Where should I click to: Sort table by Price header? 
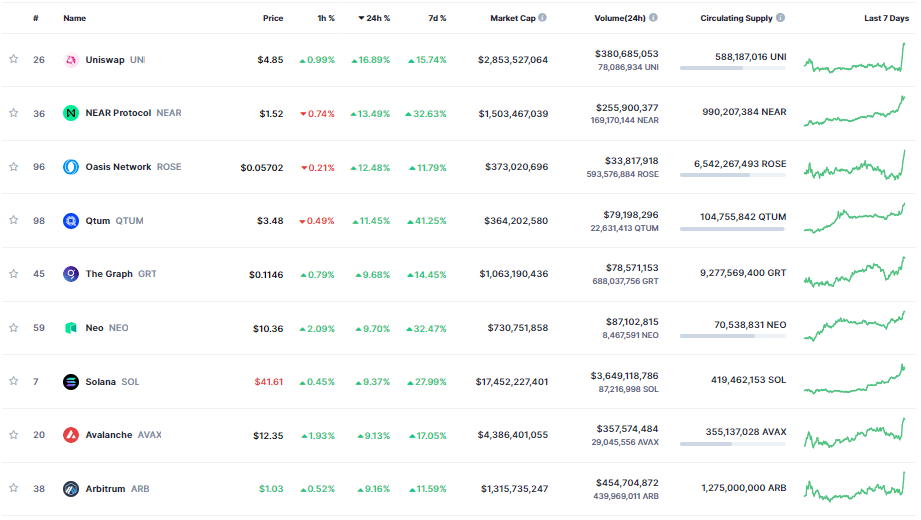273,18
